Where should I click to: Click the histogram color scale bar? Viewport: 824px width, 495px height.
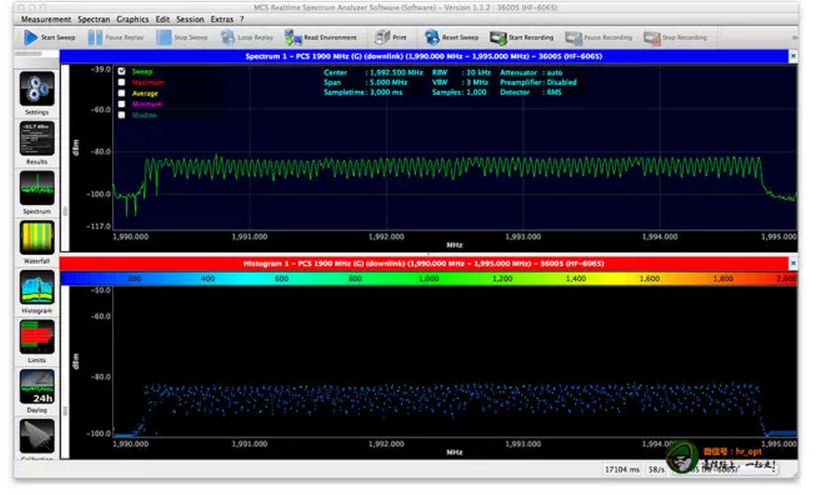click(x=429, y=279)
